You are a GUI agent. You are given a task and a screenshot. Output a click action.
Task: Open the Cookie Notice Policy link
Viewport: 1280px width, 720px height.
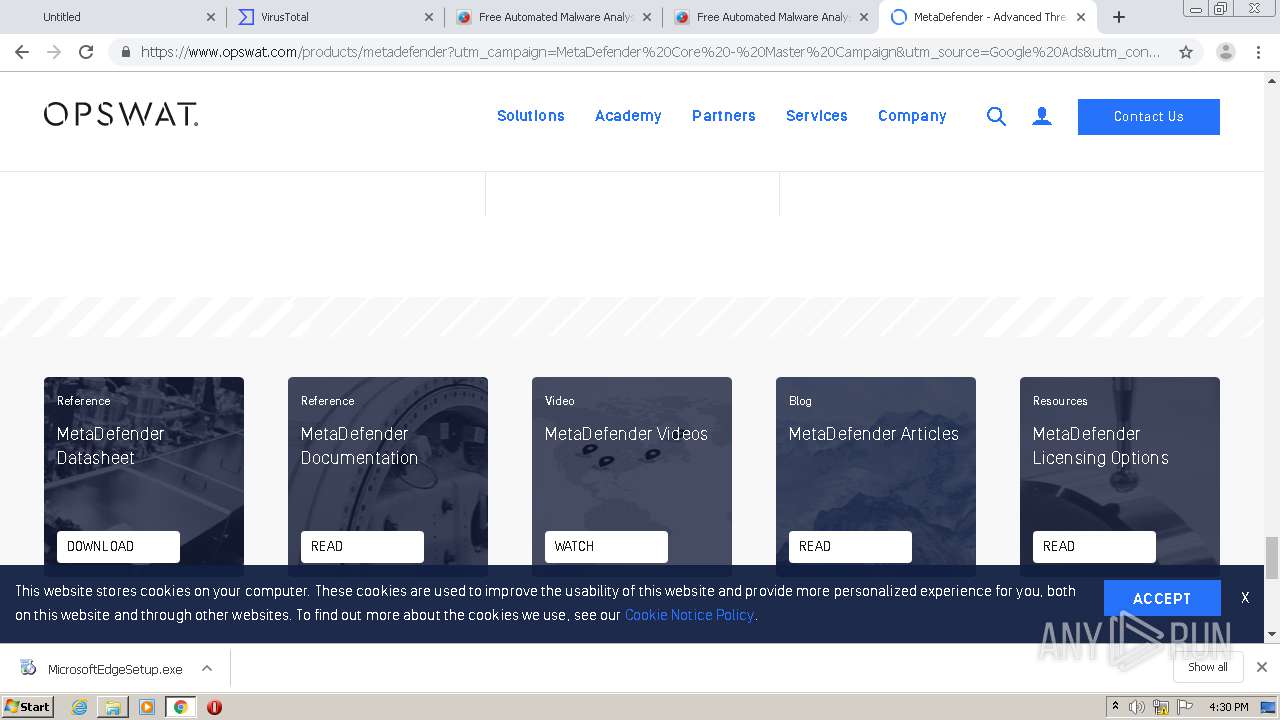pyautogui.click(x=689, y=615)
